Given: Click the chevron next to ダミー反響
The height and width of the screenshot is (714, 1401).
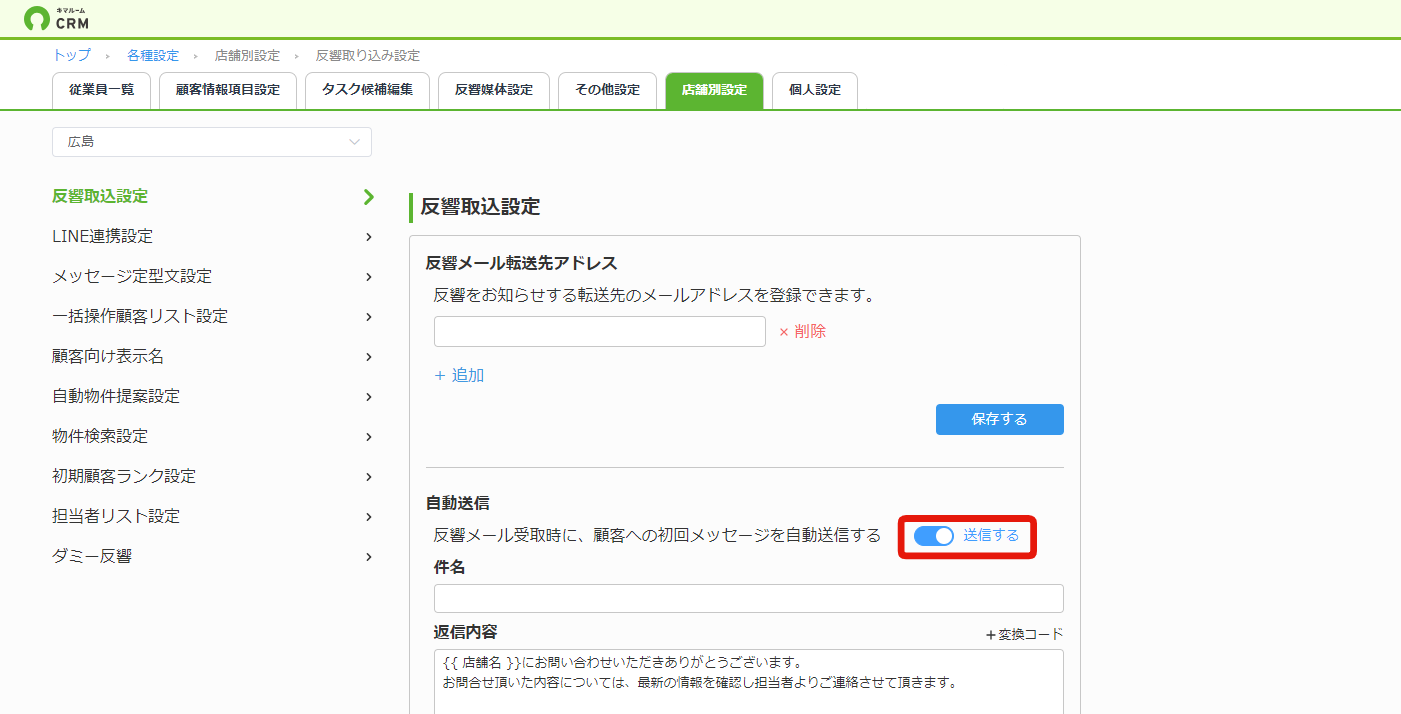Looking at the screenshot, I should [369, 557].
